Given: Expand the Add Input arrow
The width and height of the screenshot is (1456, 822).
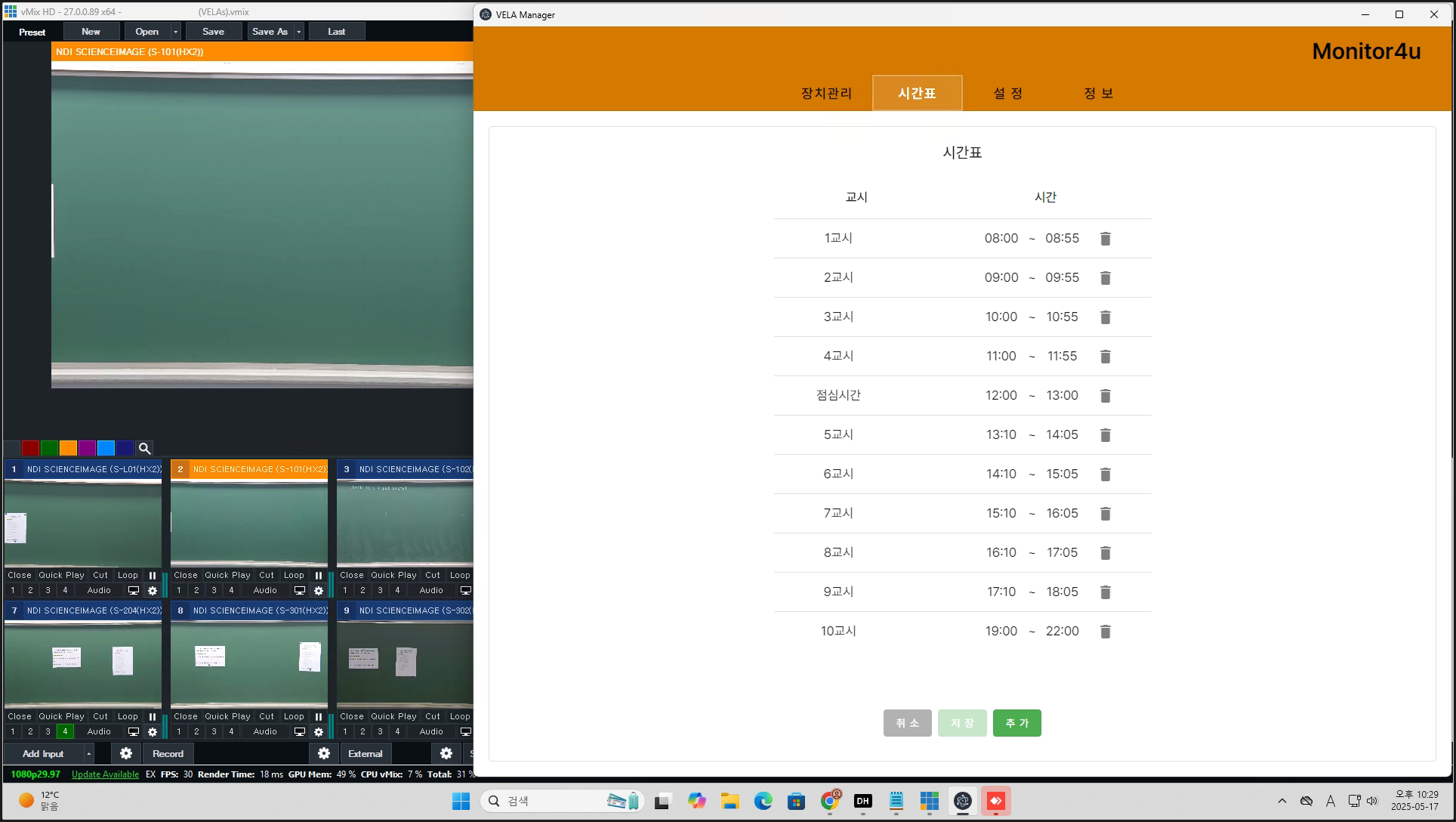Looking at the screenshot, I should 88,753.
